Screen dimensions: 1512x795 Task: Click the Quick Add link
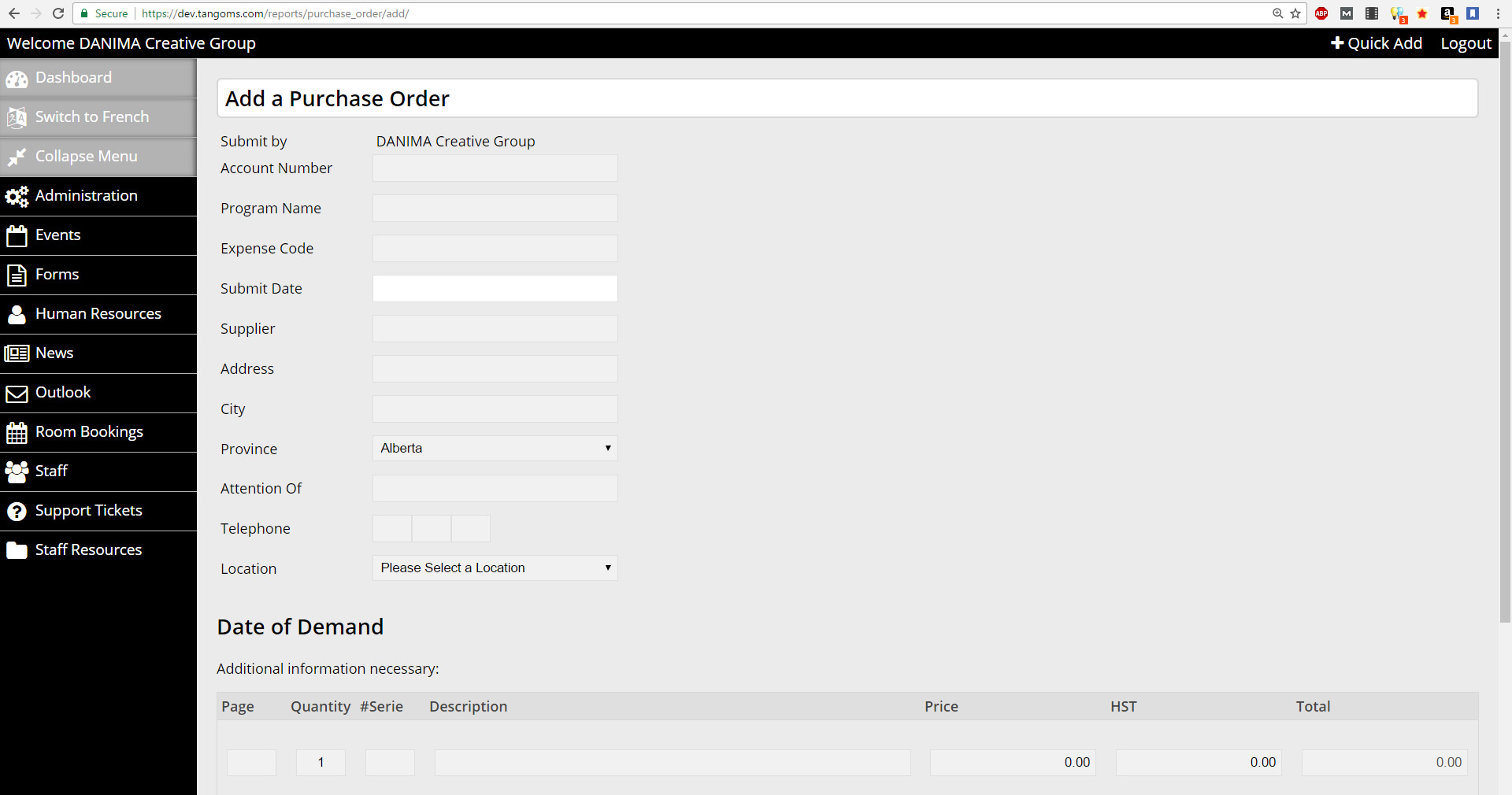[x=1377, y=43]
